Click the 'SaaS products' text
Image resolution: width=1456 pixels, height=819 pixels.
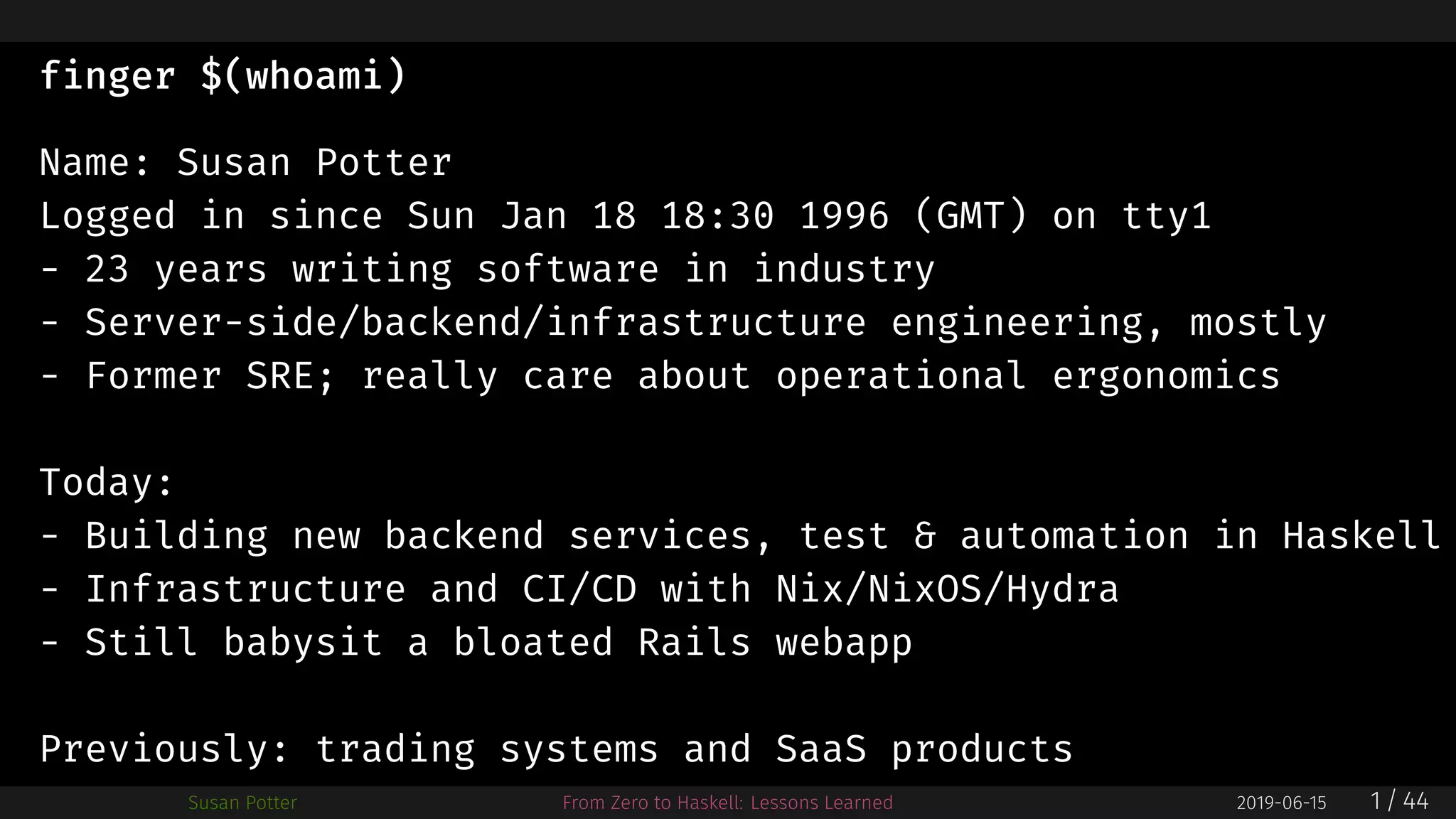click(924, 749)
